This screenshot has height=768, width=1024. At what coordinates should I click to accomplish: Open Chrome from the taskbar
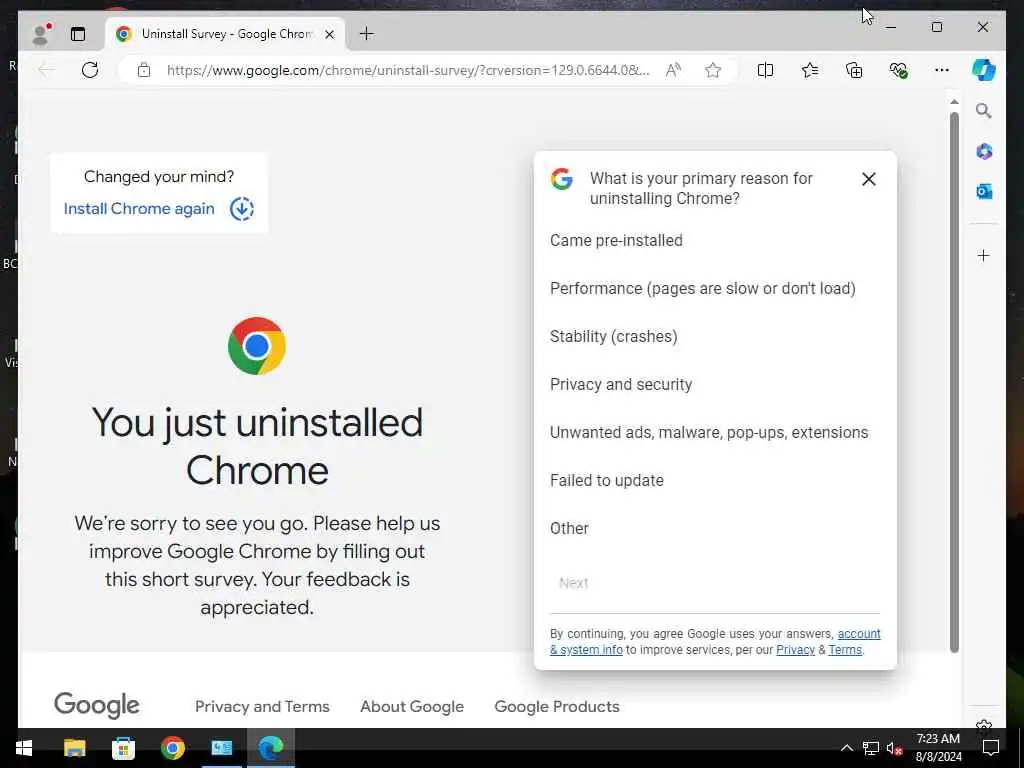click(172, 748)
